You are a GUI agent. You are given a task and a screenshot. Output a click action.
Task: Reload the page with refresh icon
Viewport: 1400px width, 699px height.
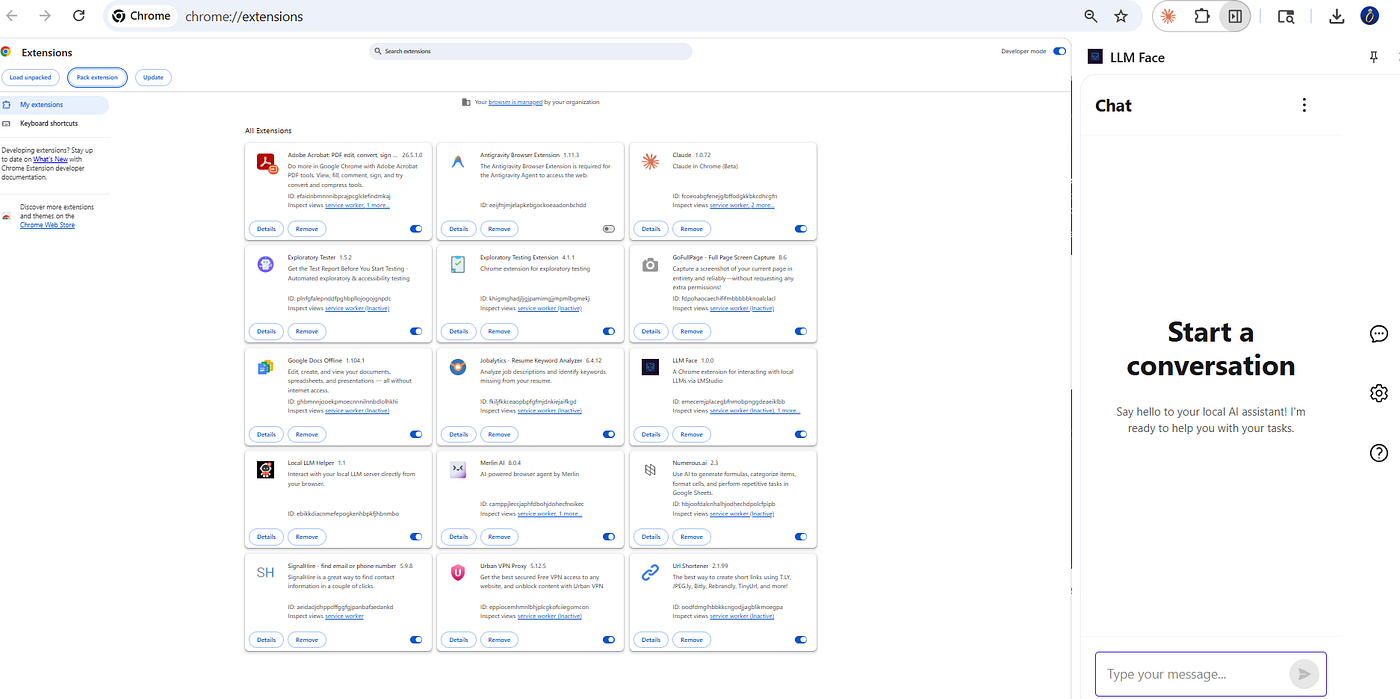79,16
